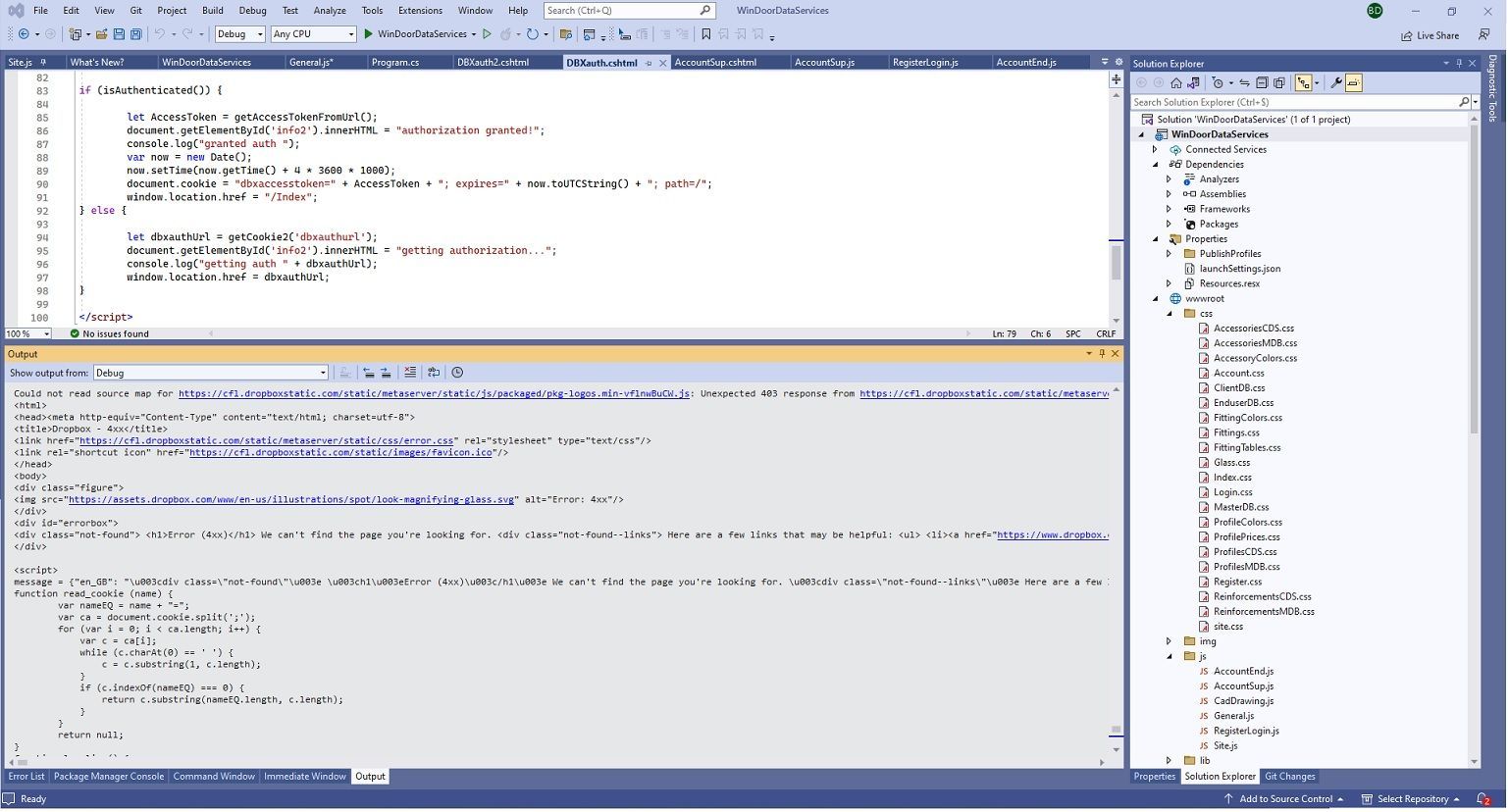Toggle the nested file view icon
Image resolution: width=1508 pixels, height=812 pixels.
[x=1303, y=83]
